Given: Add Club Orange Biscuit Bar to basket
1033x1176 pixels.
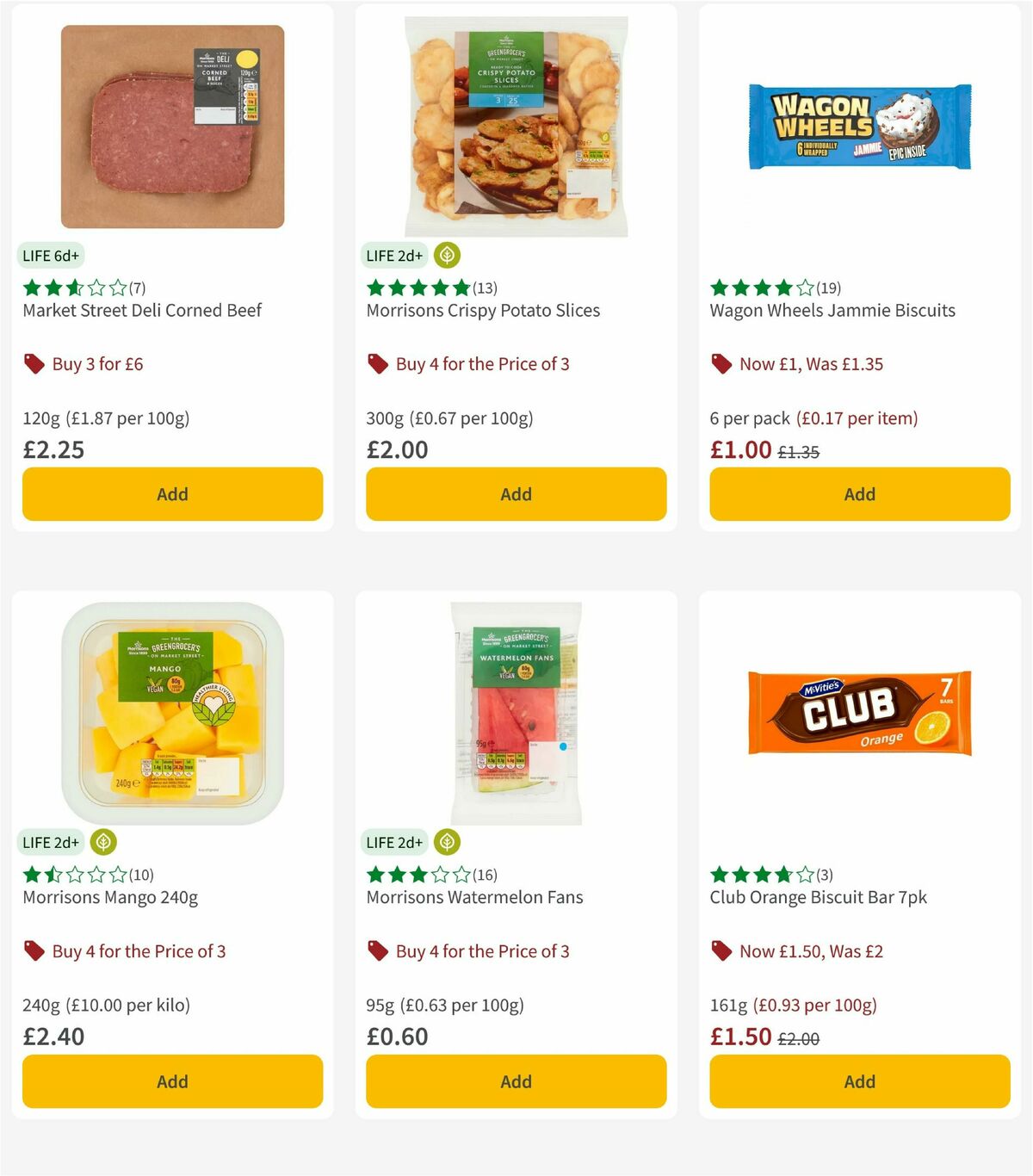Looking at the screenshot, I should [858, 1080].
